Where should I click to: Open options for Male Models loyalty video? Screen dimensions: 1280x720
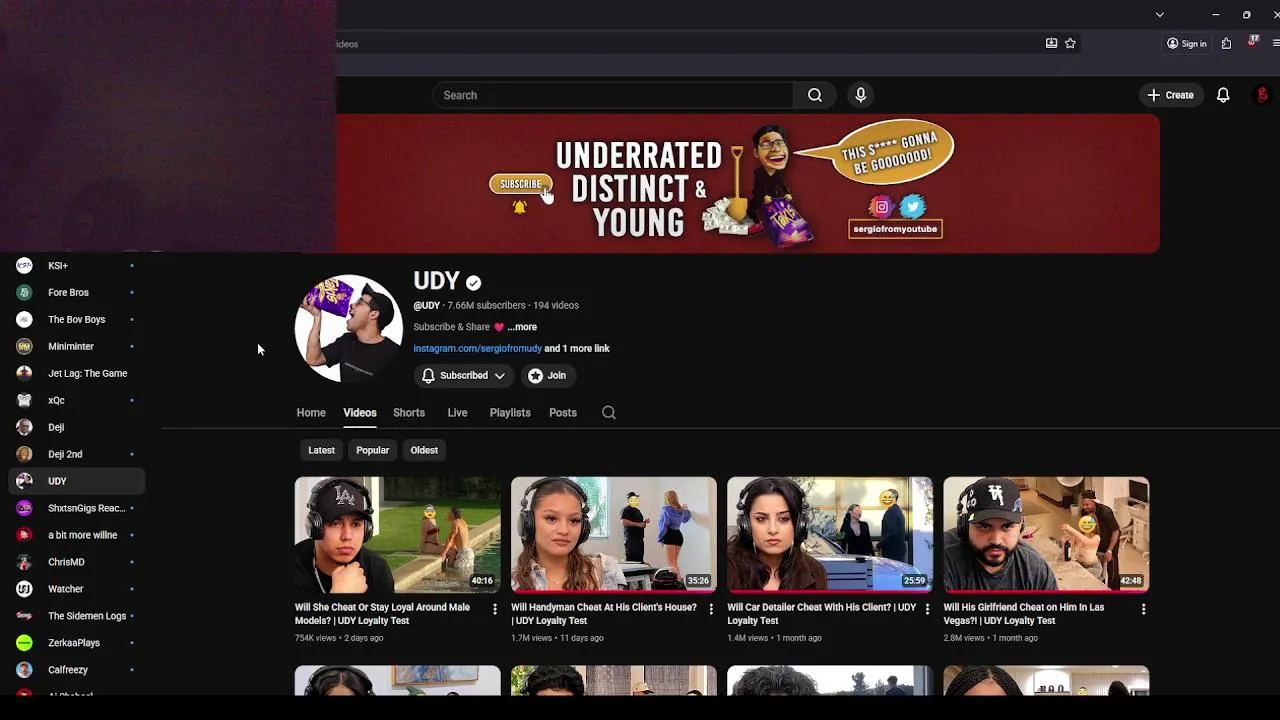click(x=494, y=609)
